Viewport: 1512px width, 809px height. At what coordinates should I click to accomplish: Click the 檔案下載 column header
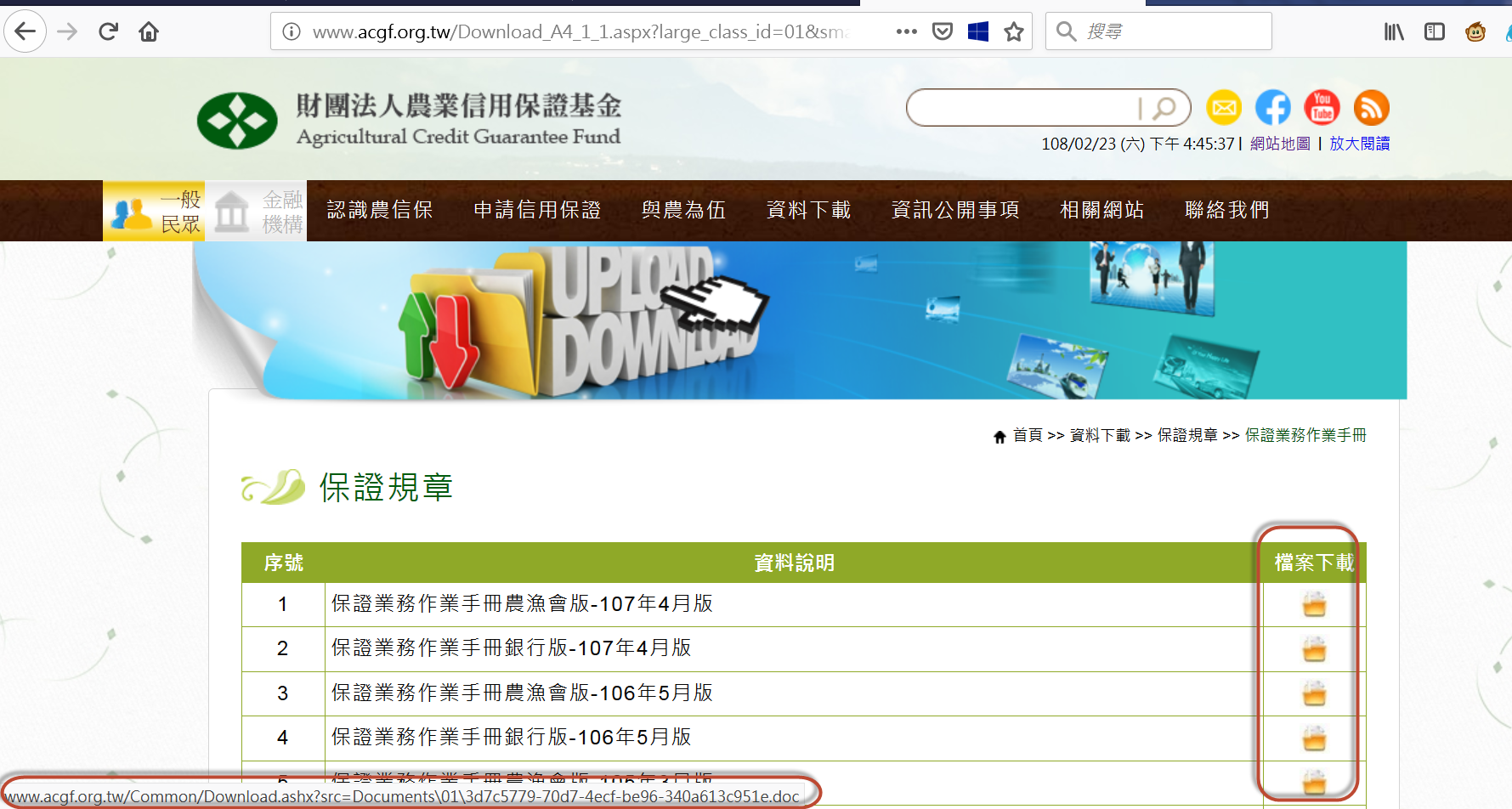(1314, 563)
